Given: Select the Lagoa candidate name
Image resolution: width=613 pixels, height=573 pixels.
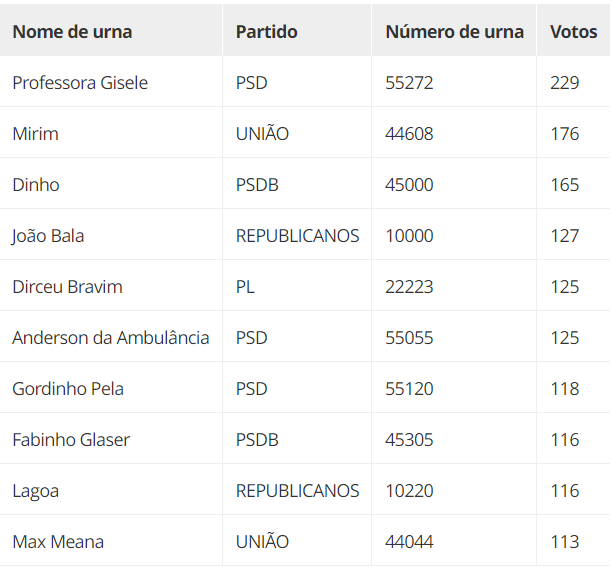Looking at the screenshot, I should coord(35,491).
